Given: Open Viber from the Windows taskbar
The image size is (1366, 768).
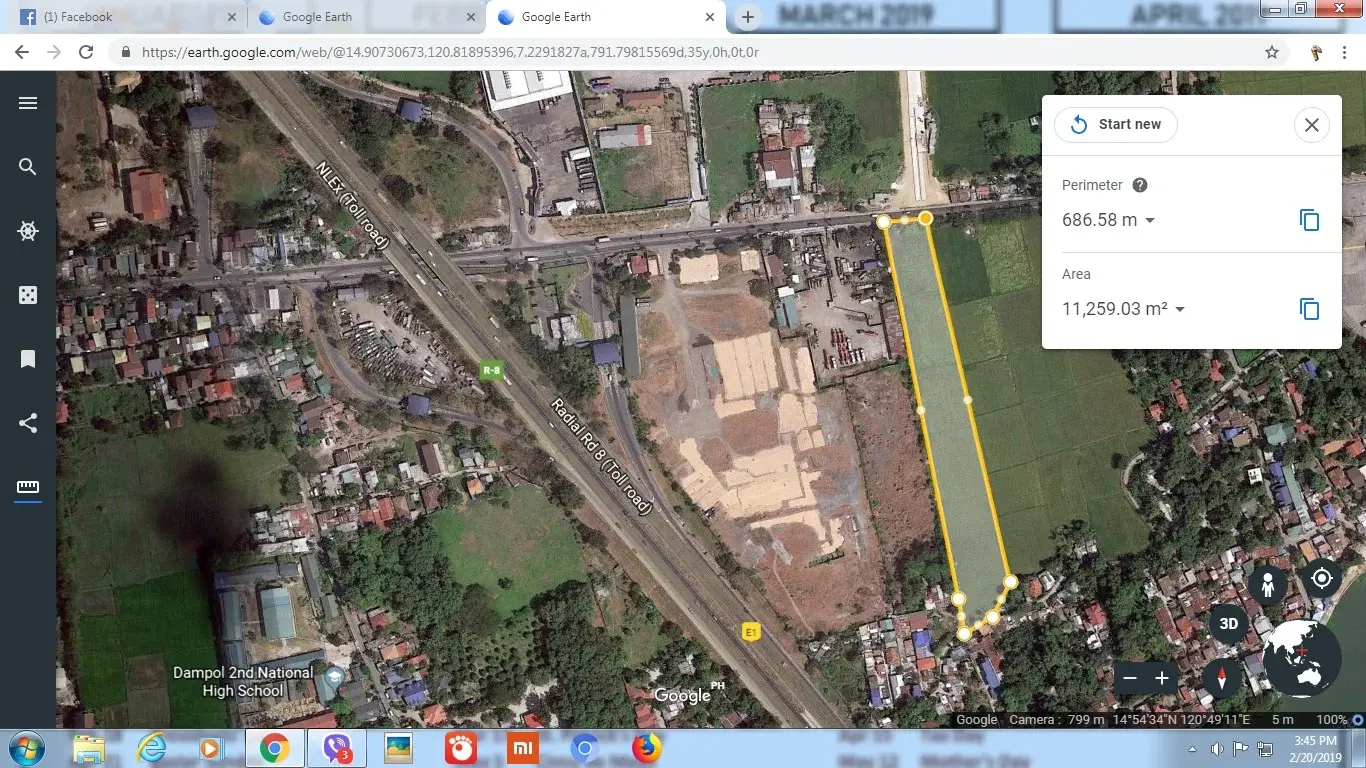Looking at the screenshot, I should coord(337,748).
